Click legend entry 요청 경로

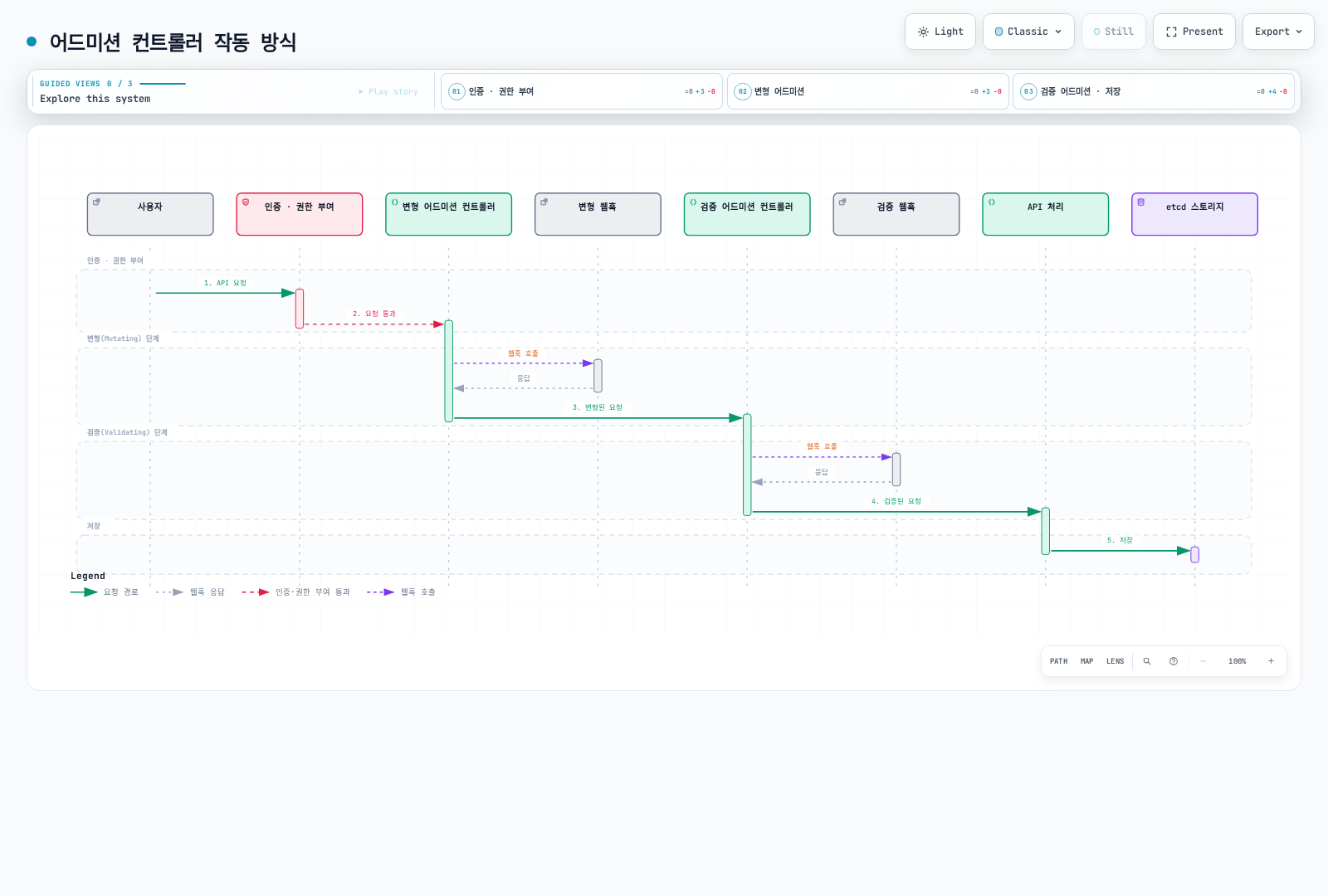click(105, 592)
